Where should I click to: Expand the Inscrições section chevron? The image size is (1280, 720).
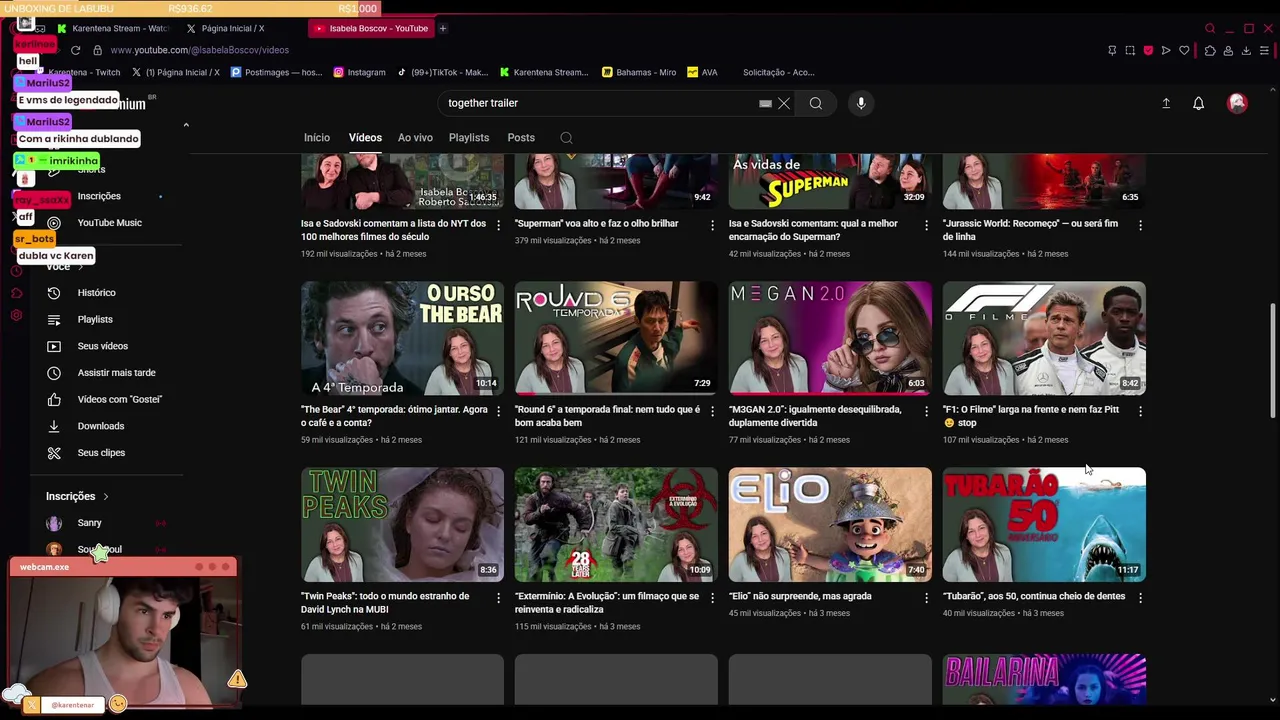click(105, 497)
